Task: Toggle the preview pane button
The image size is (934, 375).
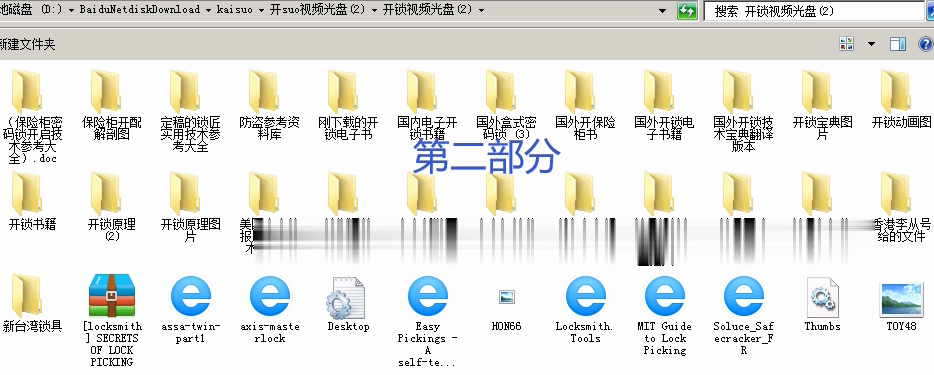Action: click(x=898, y=44)
